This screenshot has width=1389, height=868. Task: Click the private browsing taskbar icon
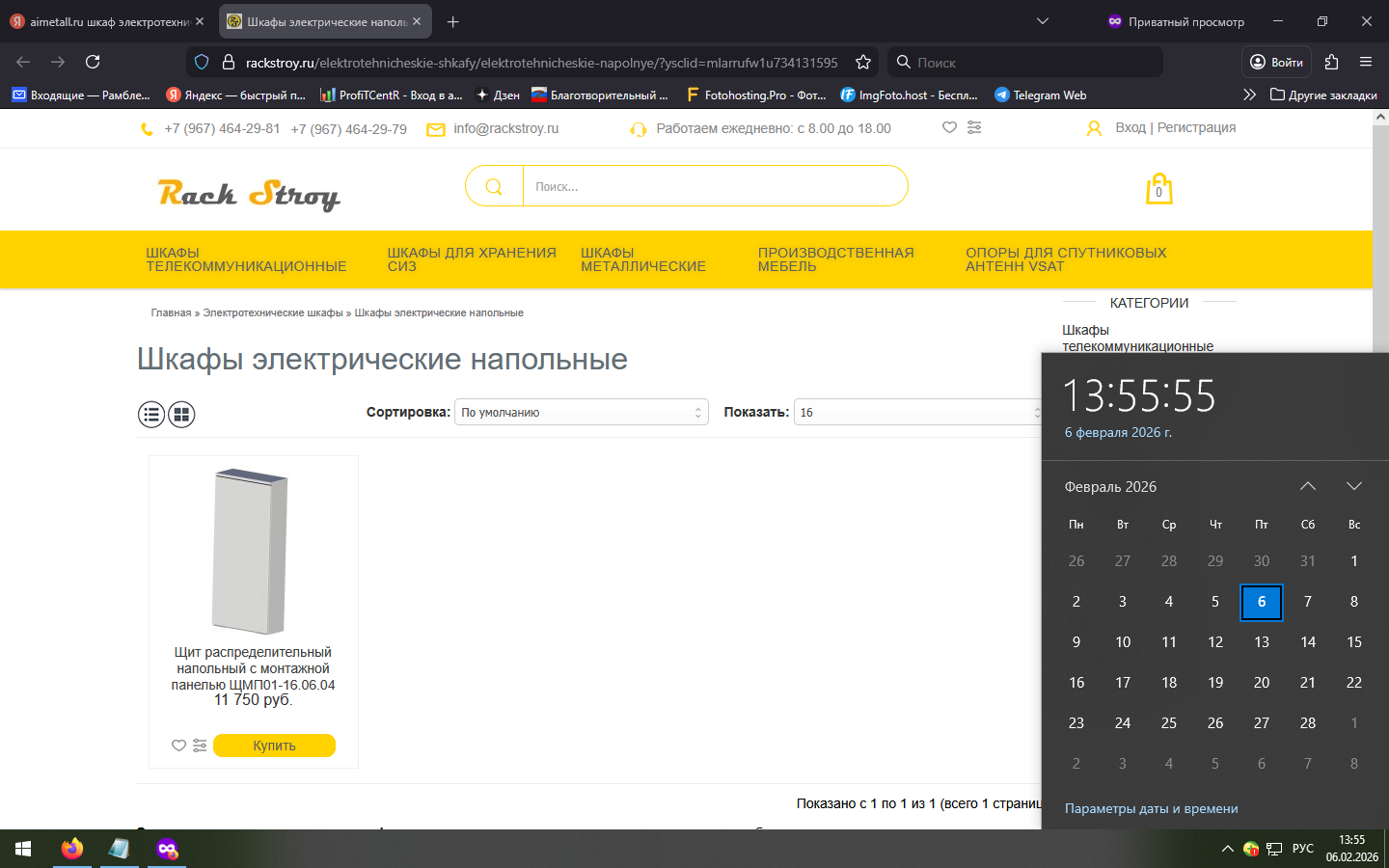tap(167, 849)
